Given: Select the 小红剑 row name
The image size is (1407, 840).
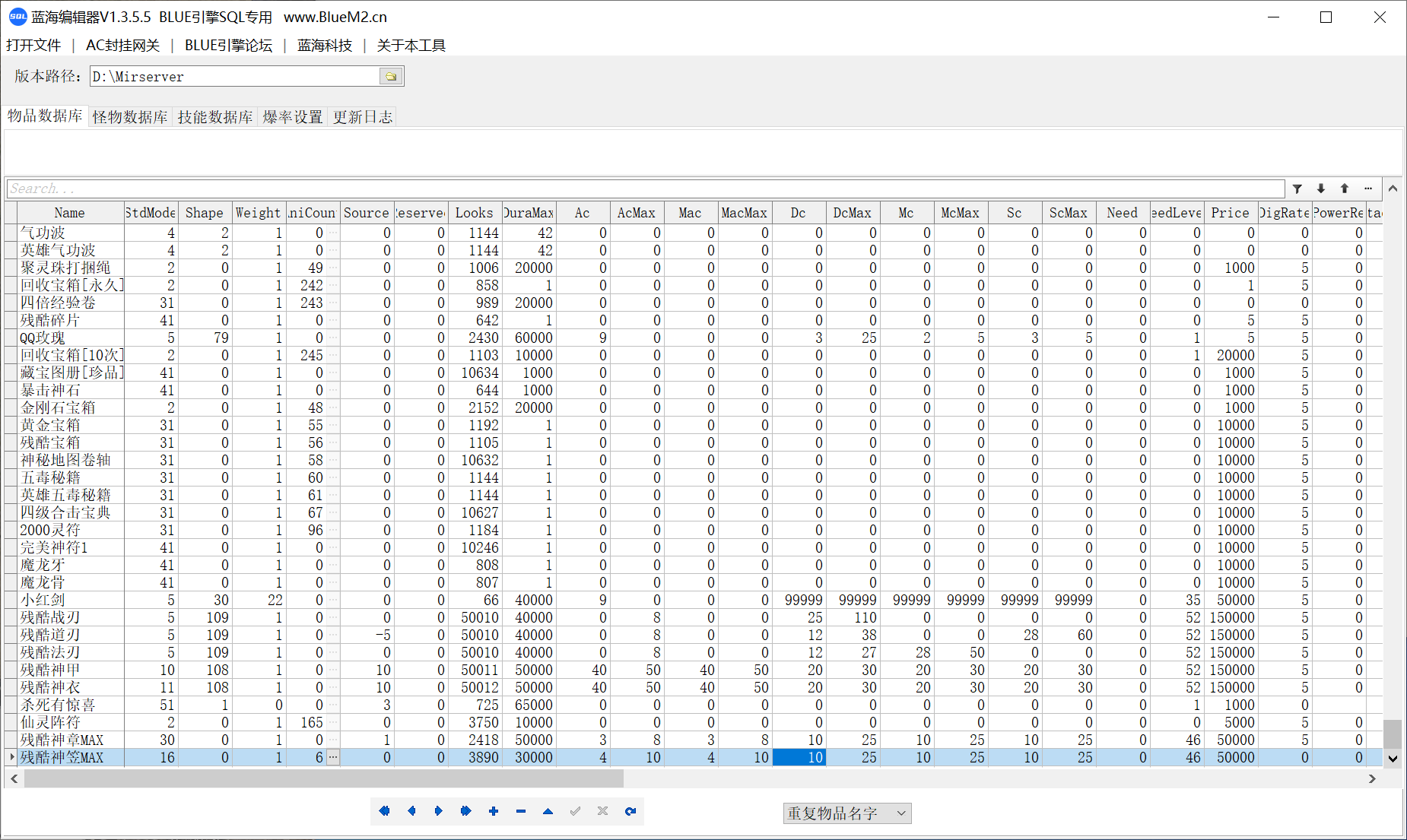Looking at the screenshot, I should point(42,600).
